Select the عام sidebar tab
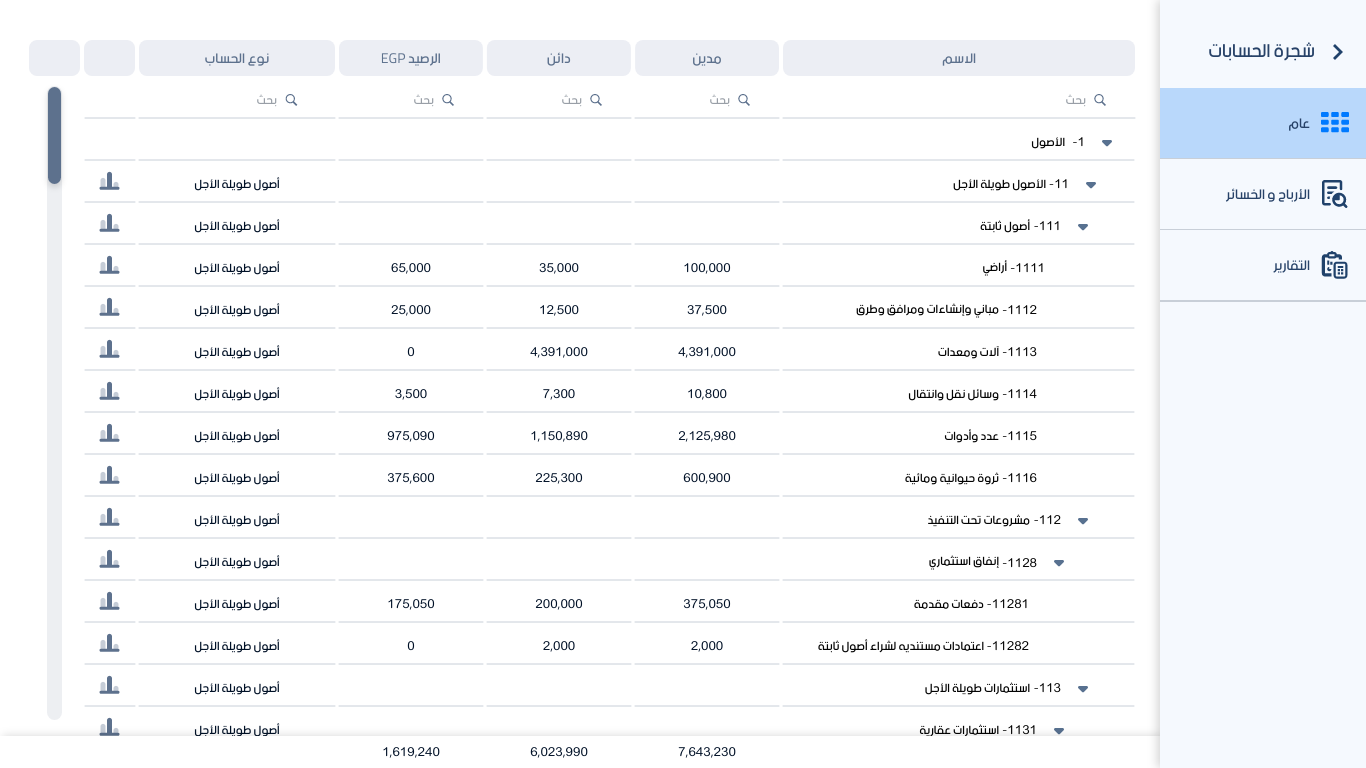The width and height of the screenshot is (1366, 768). coord(1263,123)
